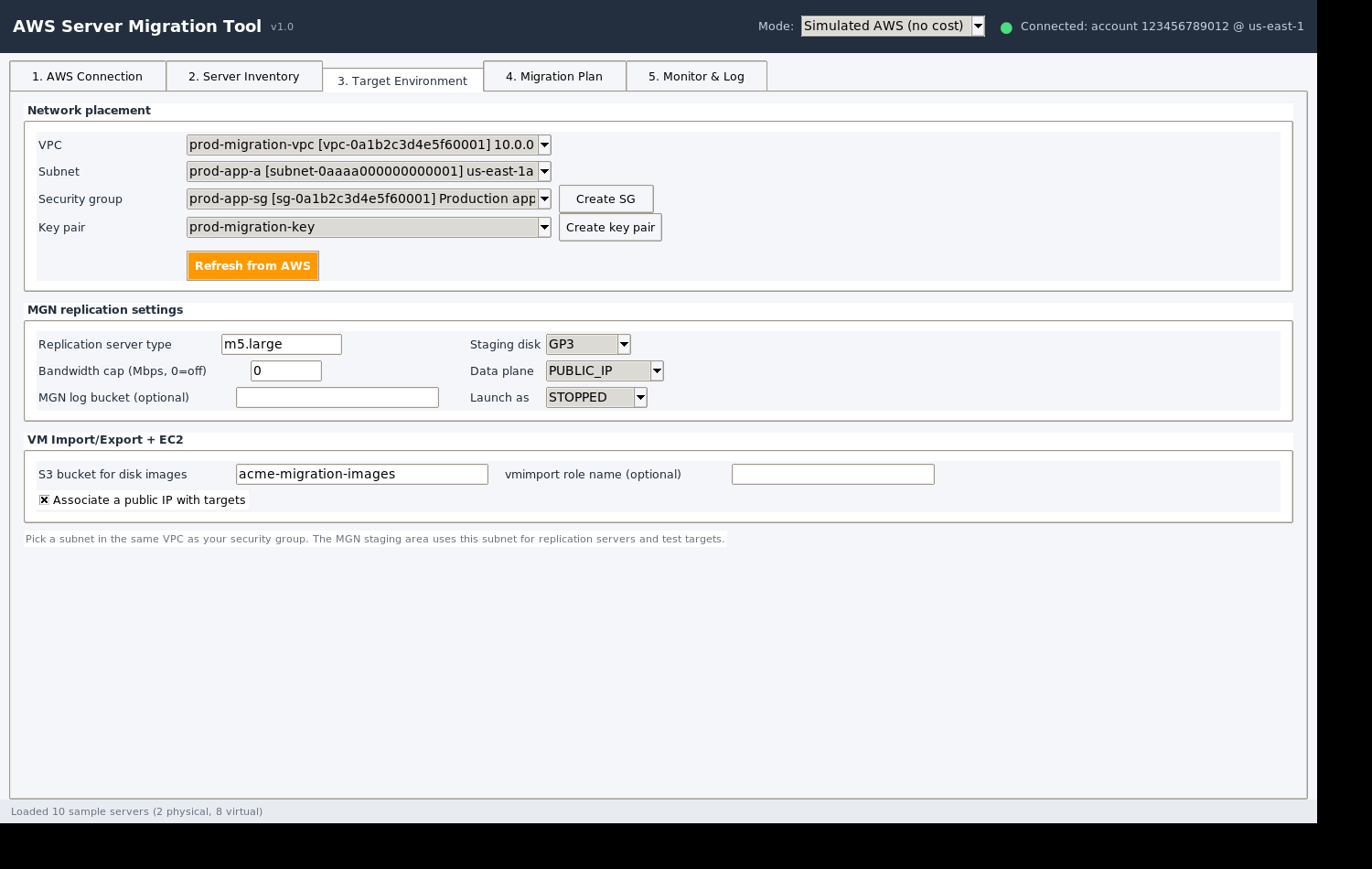1372x869 pixels.
Task: Click the 'Network placement' section heading
Action: coord(89,110)
